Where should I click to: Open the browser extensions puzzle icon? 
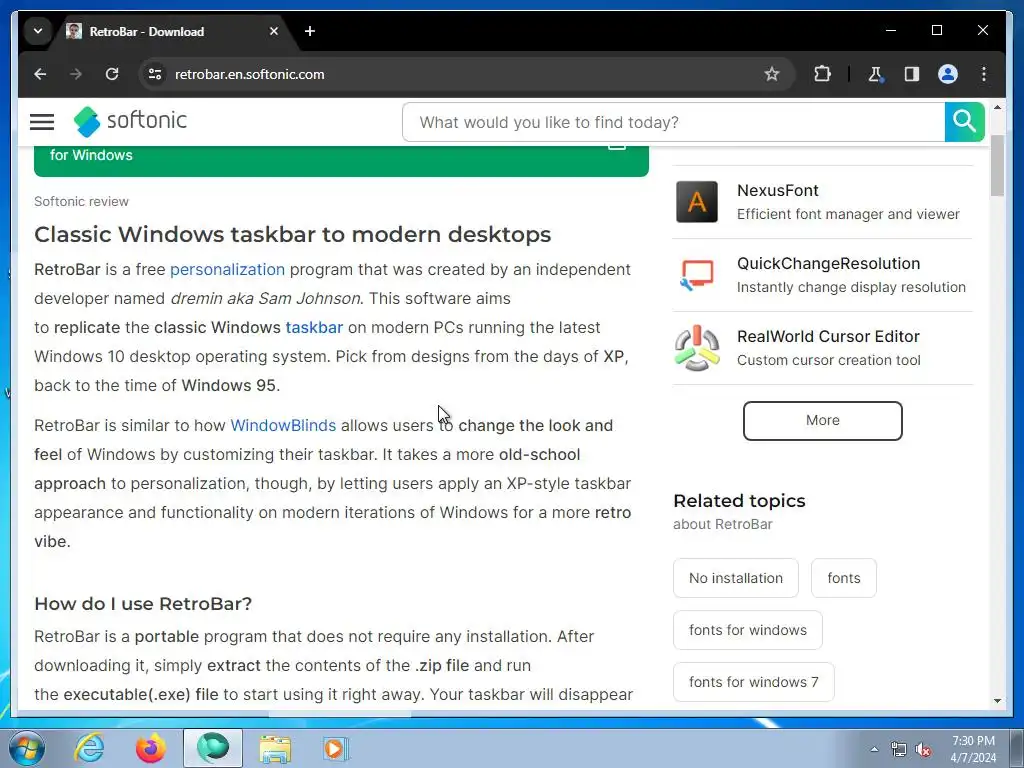point(822,74)
